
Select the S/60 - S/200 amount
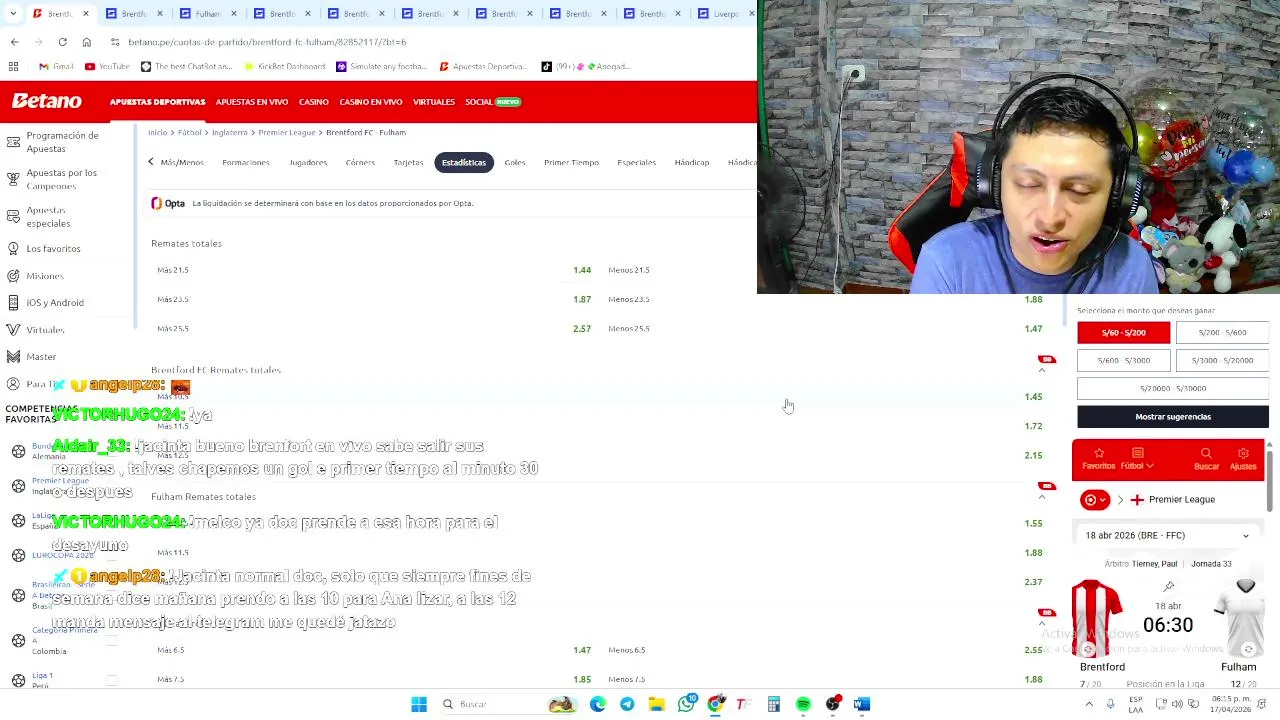[x=1123, y=333]
